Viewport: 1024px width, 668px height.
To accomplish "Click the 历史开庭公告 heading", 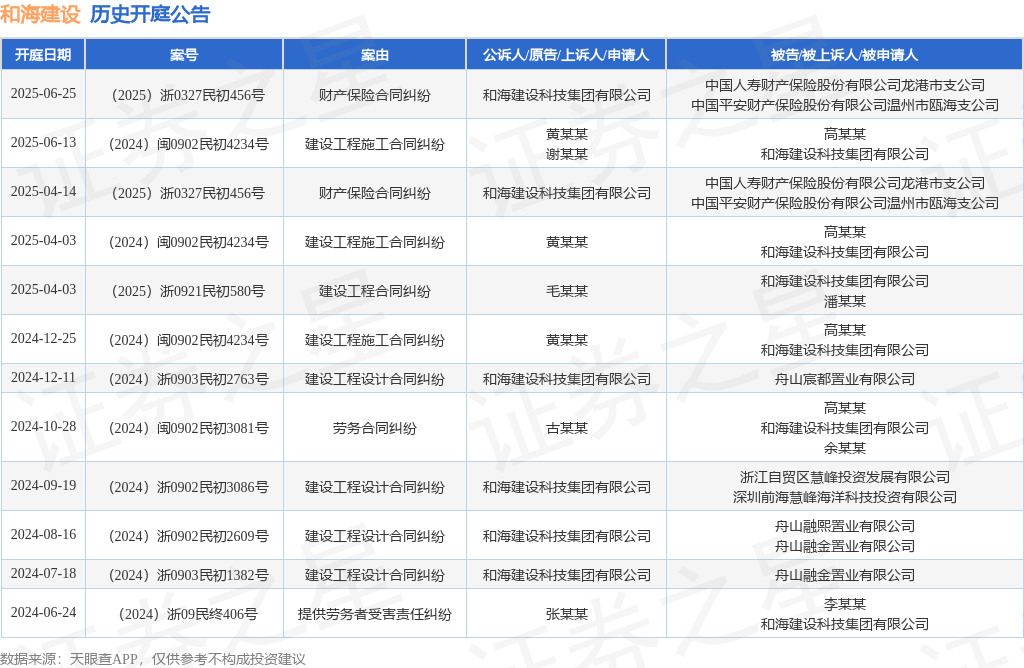I will tap(150, 14).
